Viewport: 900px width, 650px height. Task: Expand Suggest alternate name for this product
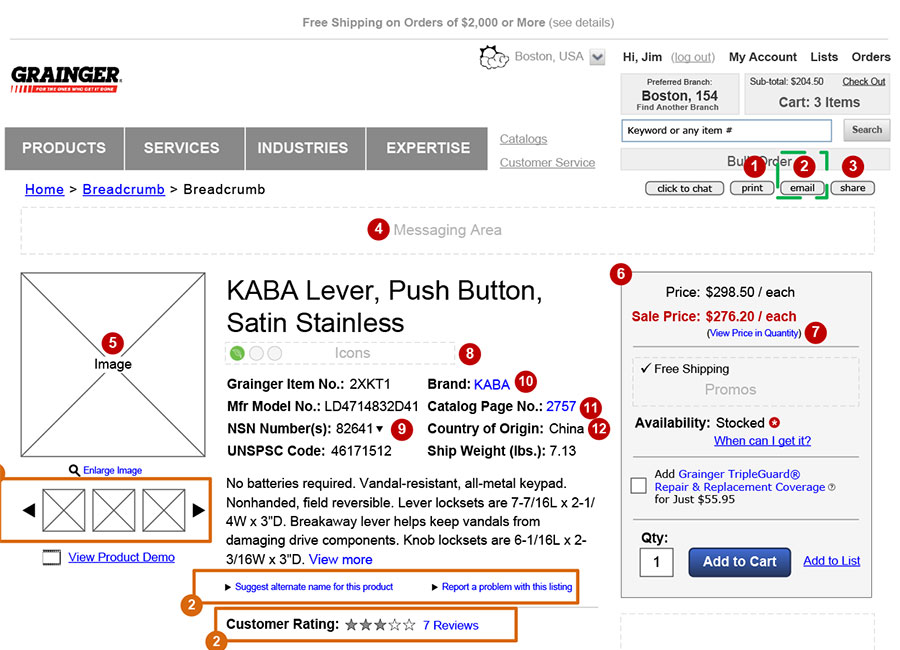(309, 587)
